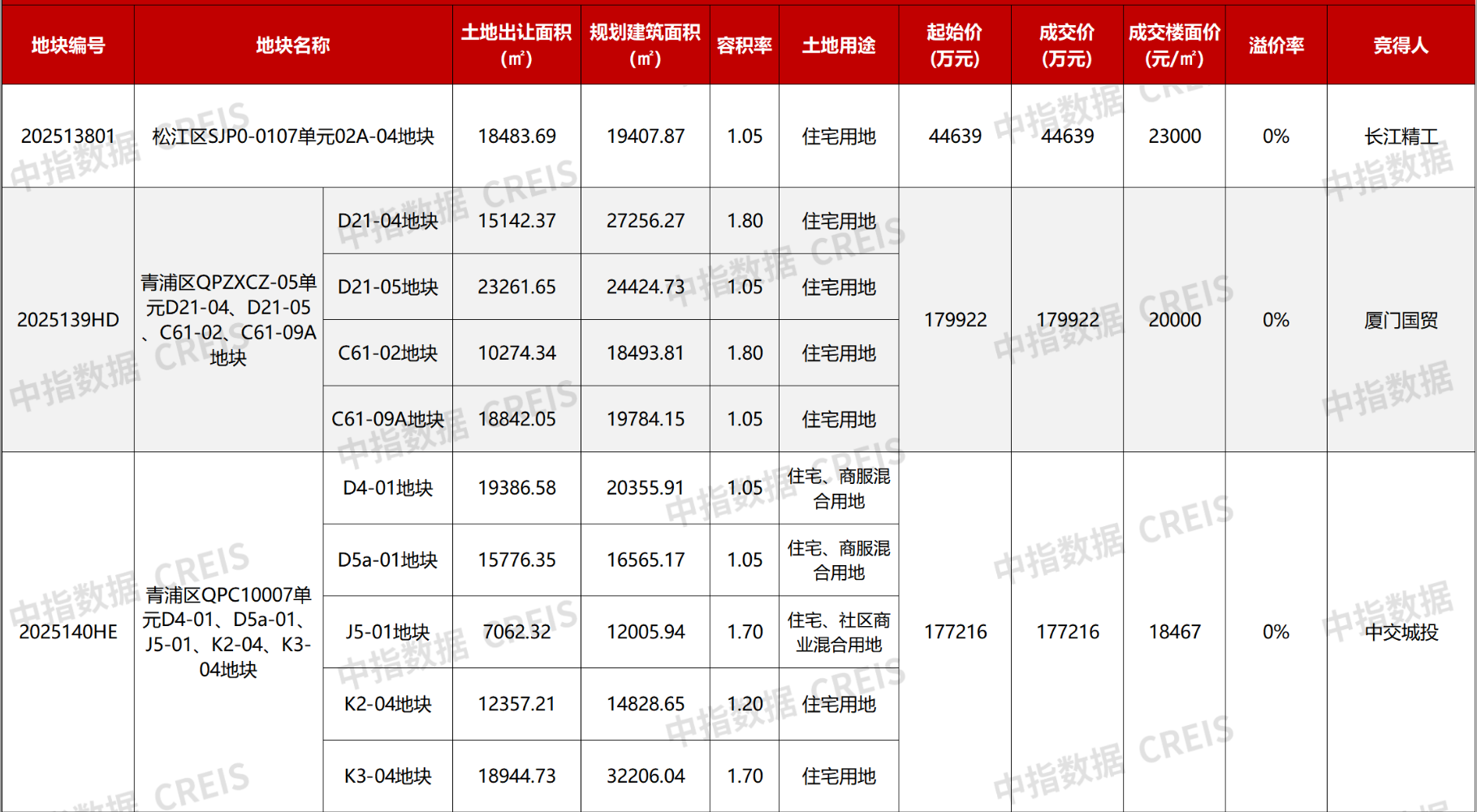1477x812 pixels.
Task: Select the 容积率 column header
Action: point(744,45)
